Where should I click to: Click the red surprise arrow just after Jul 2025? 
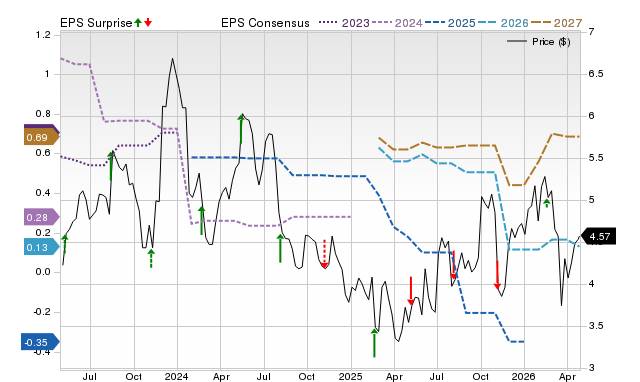(x=453, y=265)
